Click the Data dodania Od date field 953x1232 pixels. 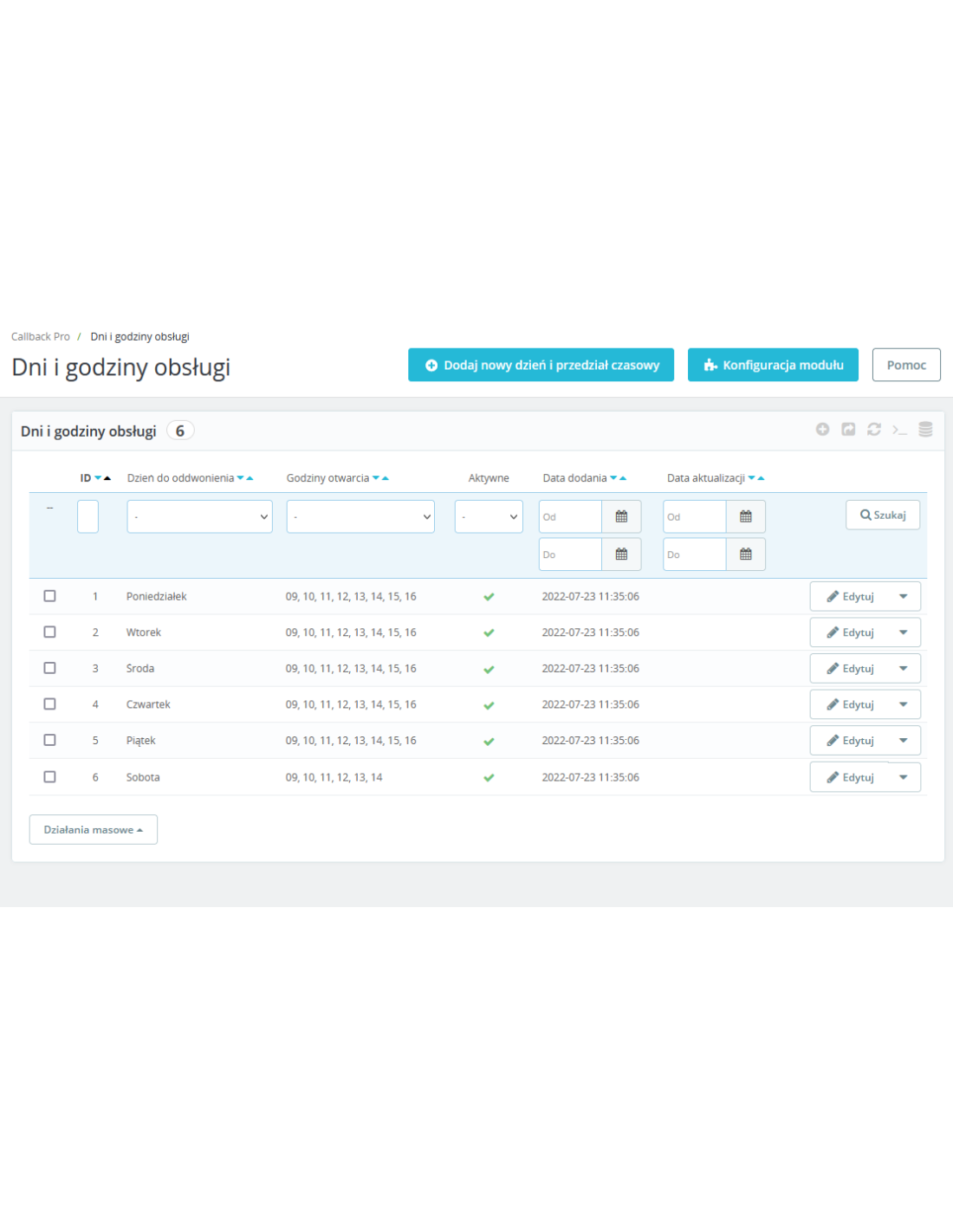(570, 516)
